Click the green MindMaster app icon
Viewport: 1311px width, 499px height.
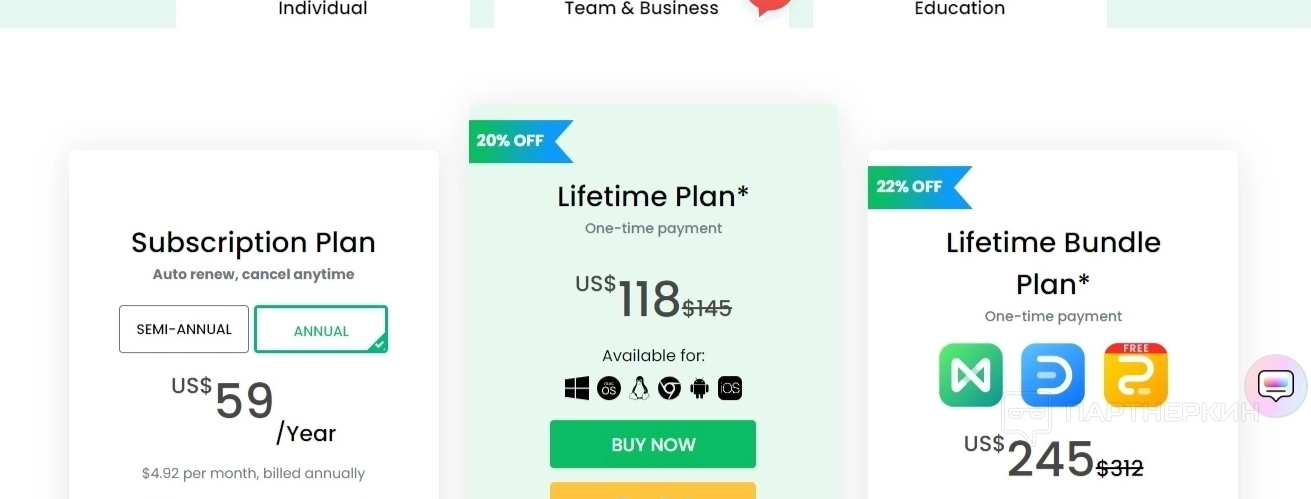tap(971, 375)
